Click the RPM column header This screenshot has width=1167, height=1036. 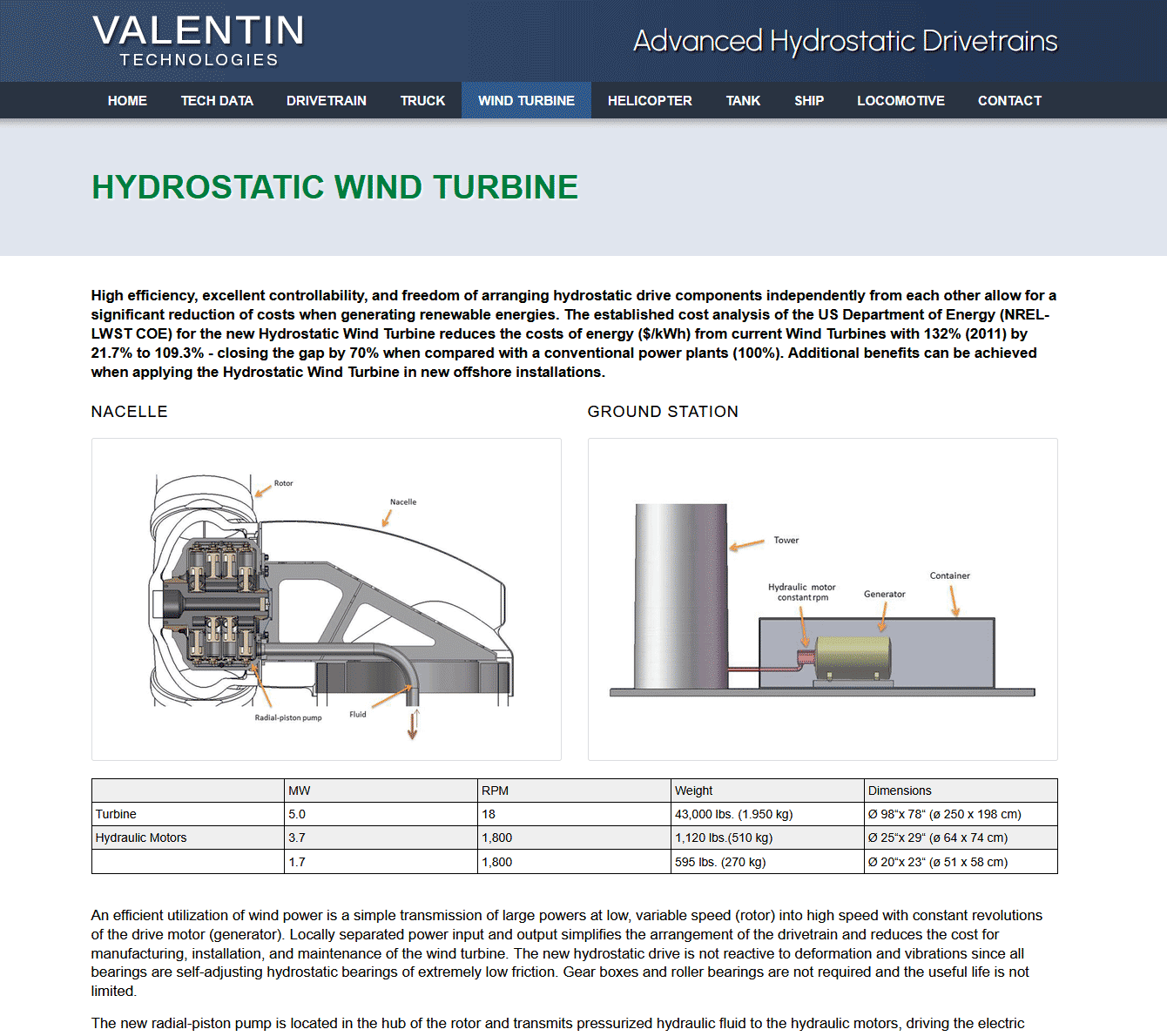(x=575, y=790)
